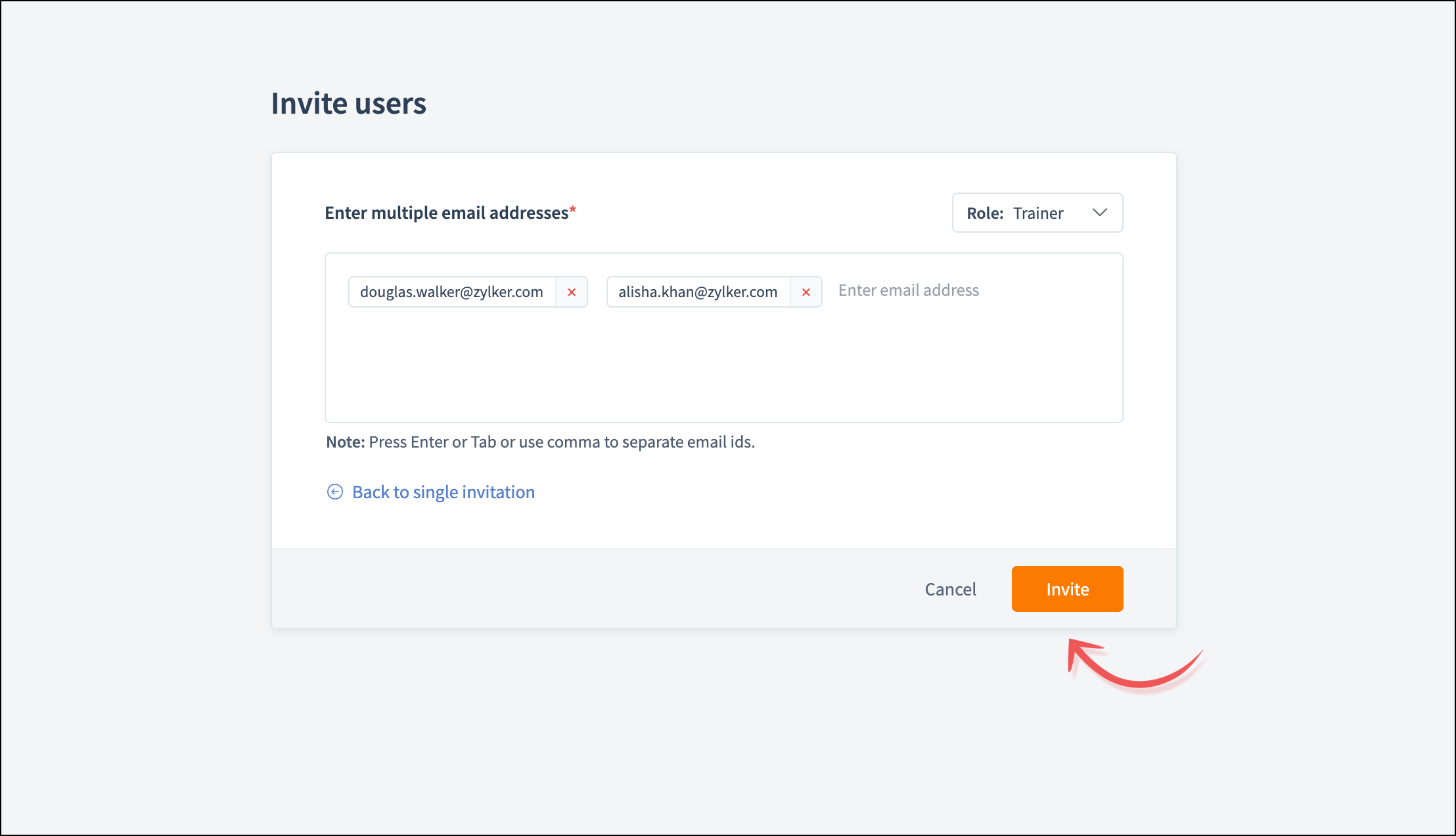The image size is (1456, 836).
Task: Click the Cancel button
Action: click(950, 589)
